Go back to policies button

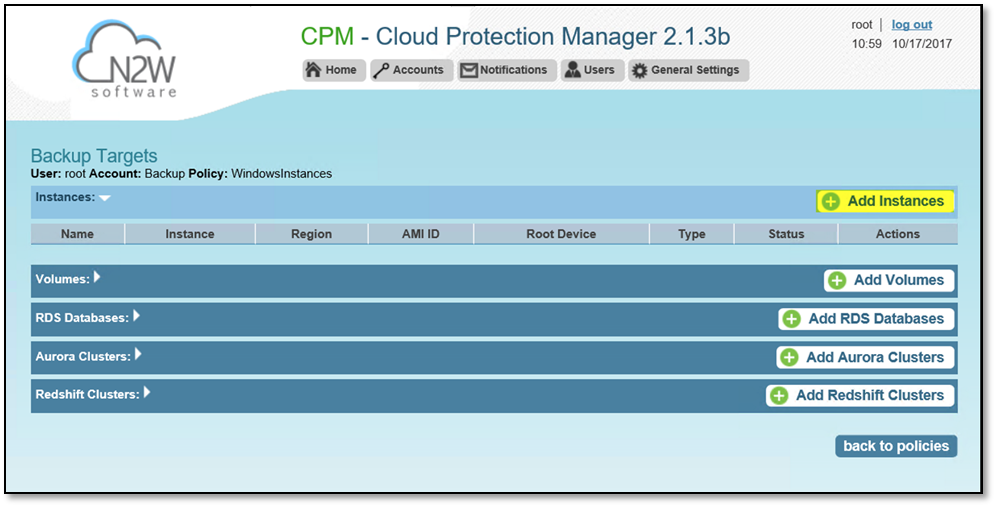896,446
